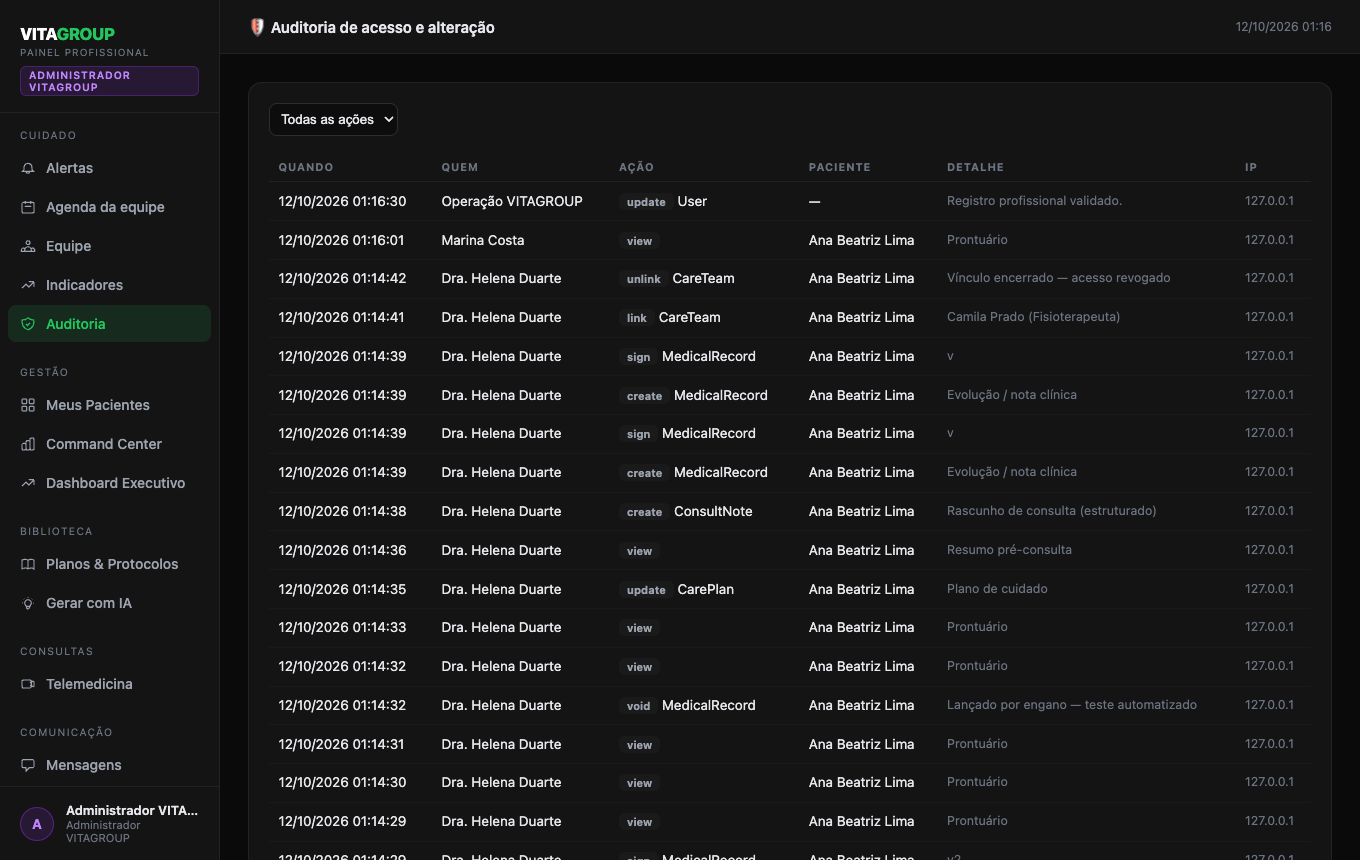The height and width of the screenshot is (860, 1360).
Task: Click the bell icon beside Alertas
Action: (28, 168)
